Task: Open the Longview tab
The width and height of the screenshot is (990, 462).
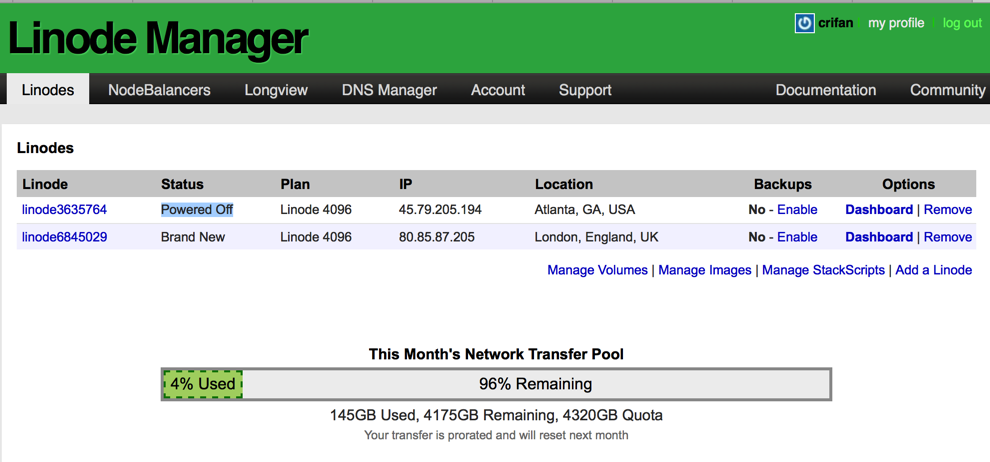Action: [276, 90]
